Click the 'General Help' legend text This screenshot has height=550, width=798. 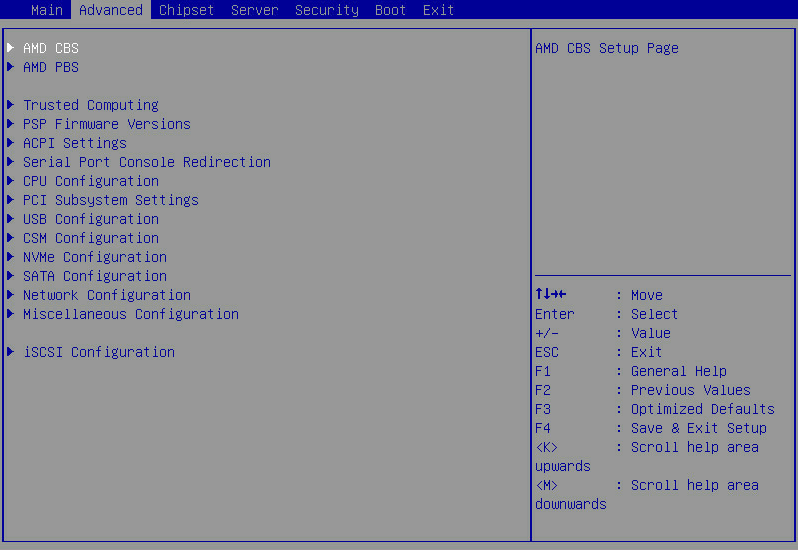point(679,371)
